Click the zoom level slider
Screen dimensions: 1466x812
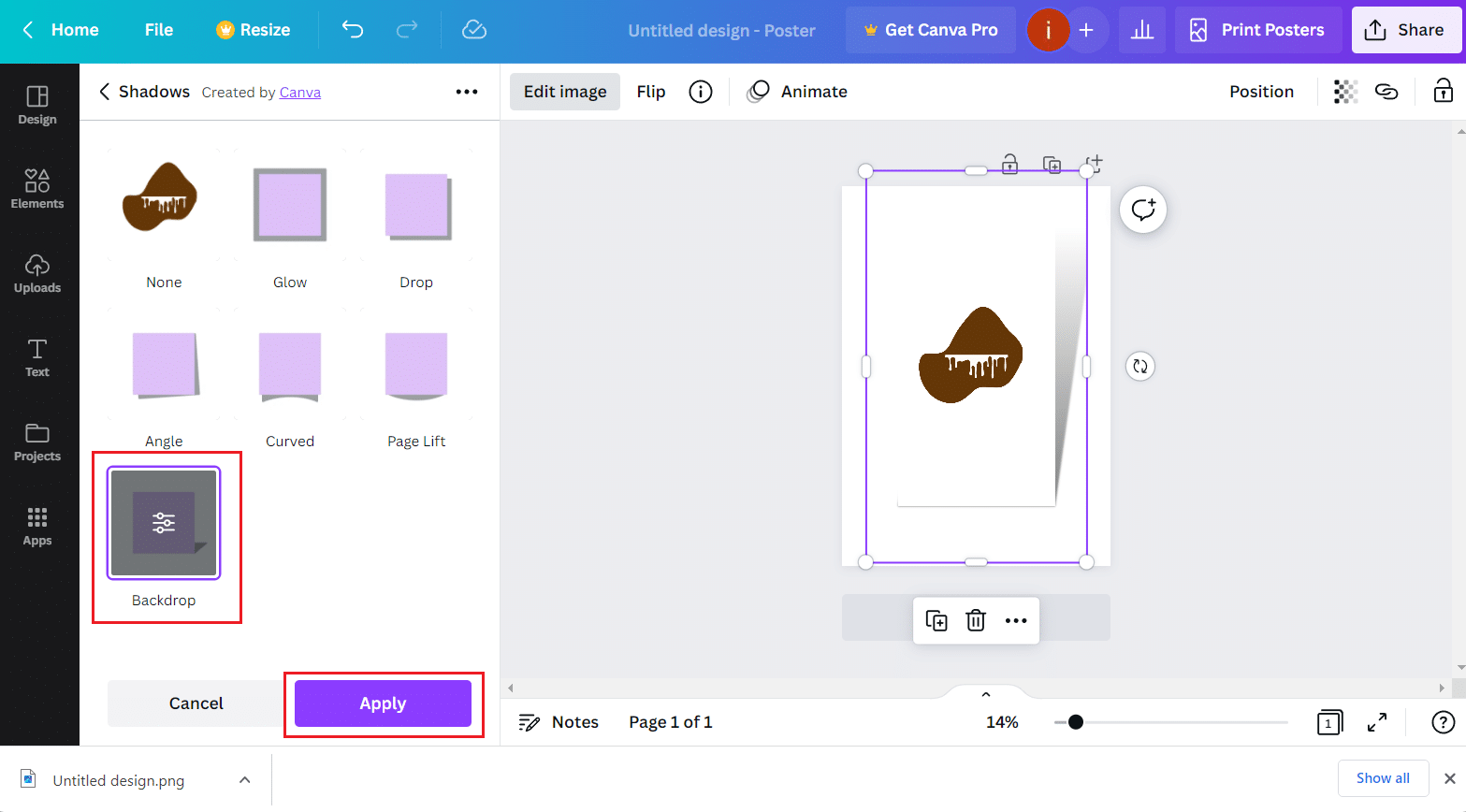[1076, 721]
